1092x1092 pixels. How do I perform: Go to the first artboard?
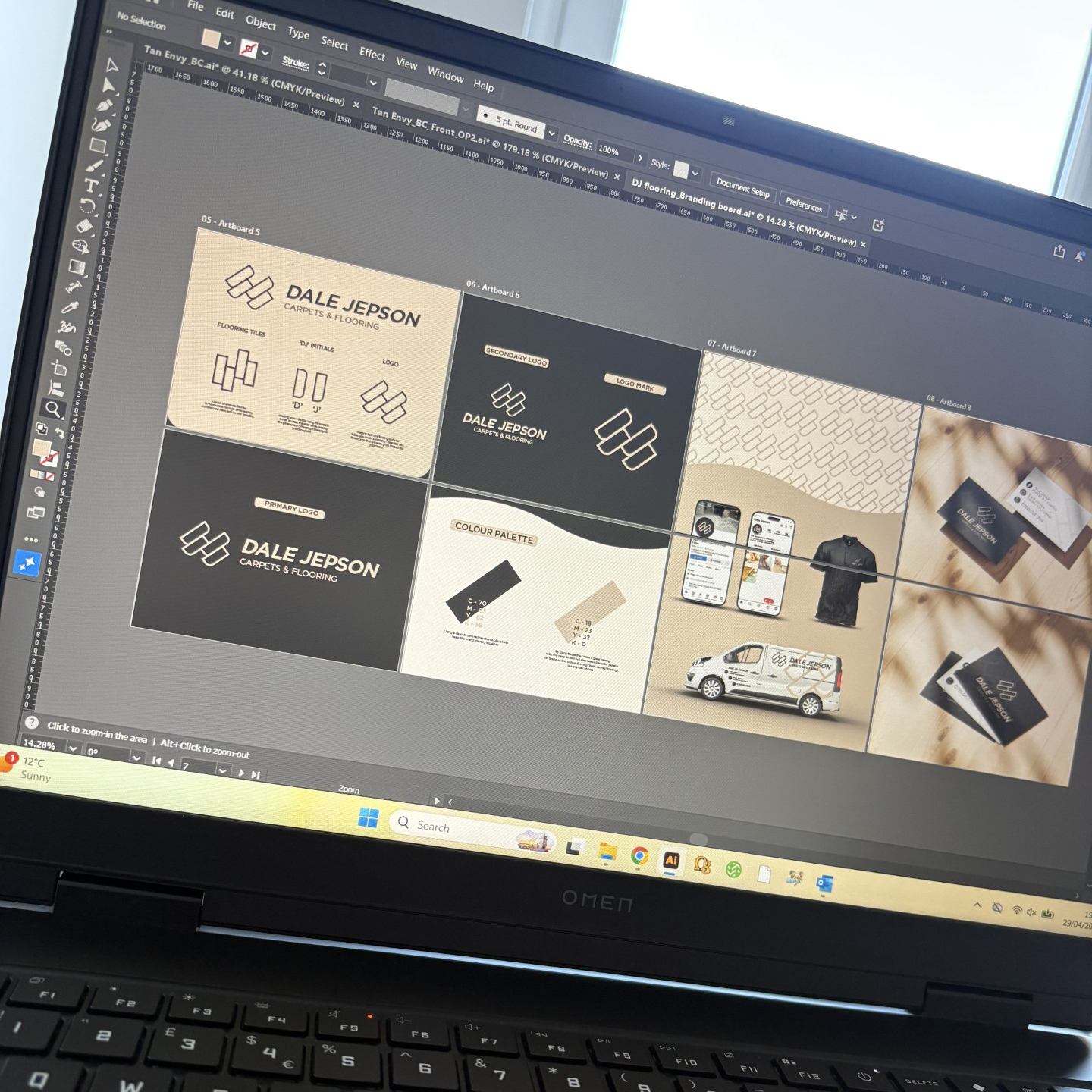156,760
